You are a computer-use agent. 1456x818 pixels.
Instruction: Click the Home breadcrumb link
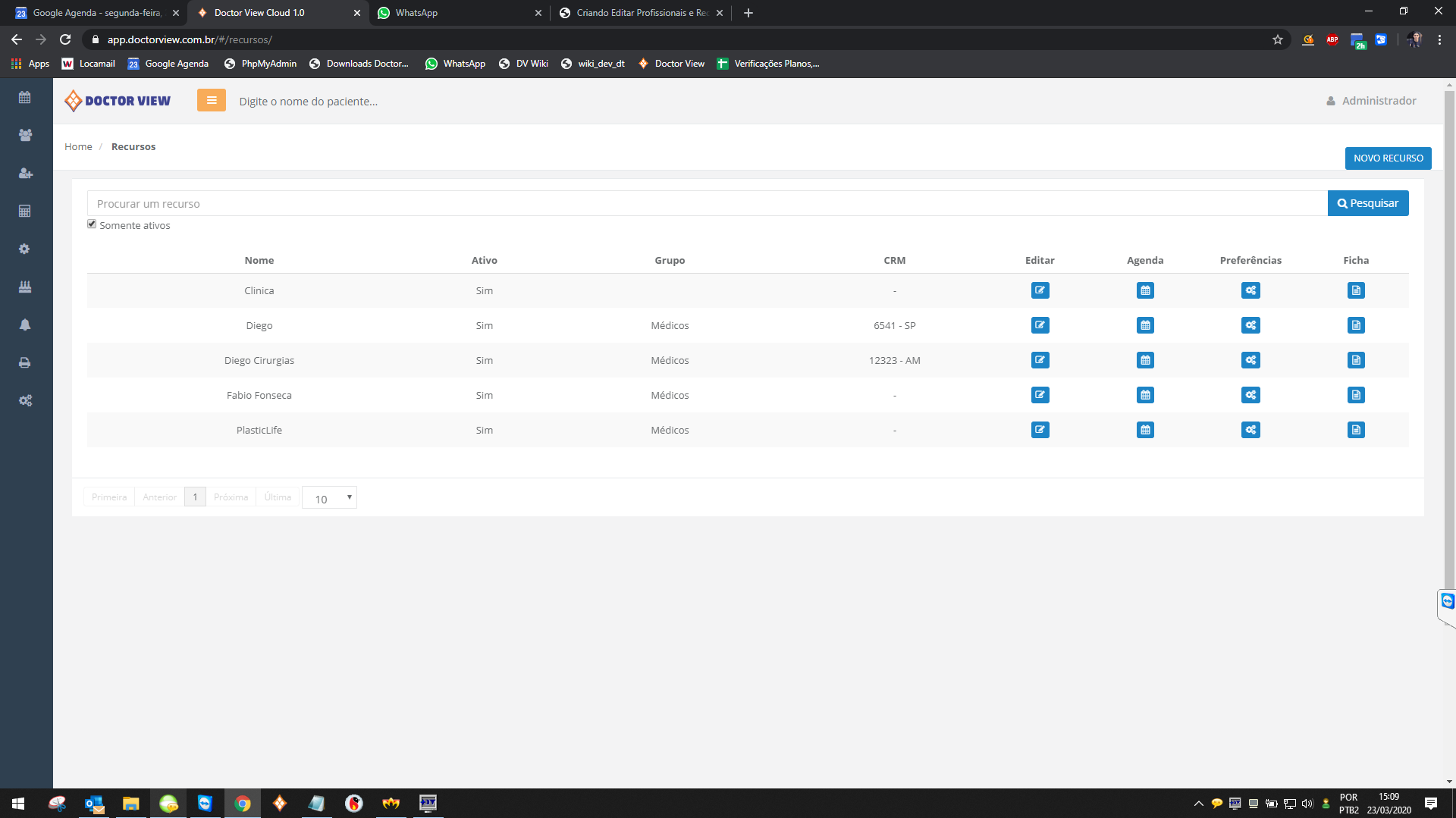[x=78, y=147]
